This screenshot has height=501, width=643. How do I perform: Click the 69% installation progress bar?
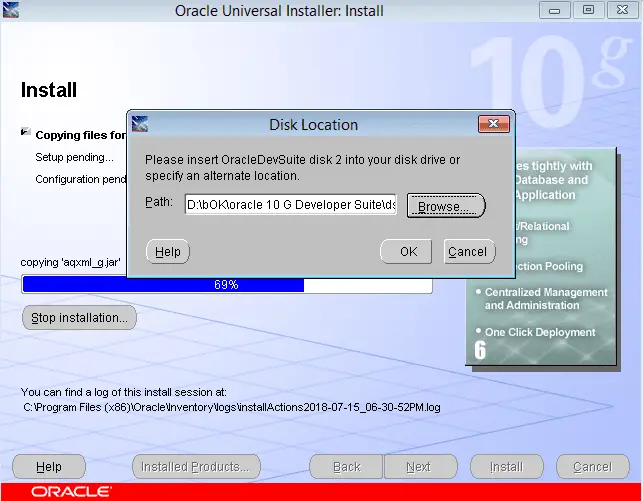[227, 285]
